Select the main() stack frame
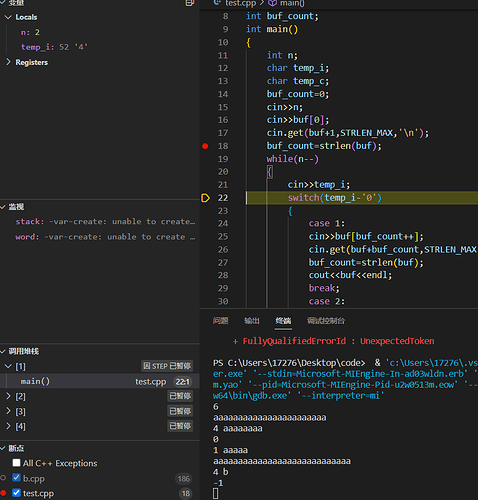Screen dimensions: 478x500 click(100, 381)
